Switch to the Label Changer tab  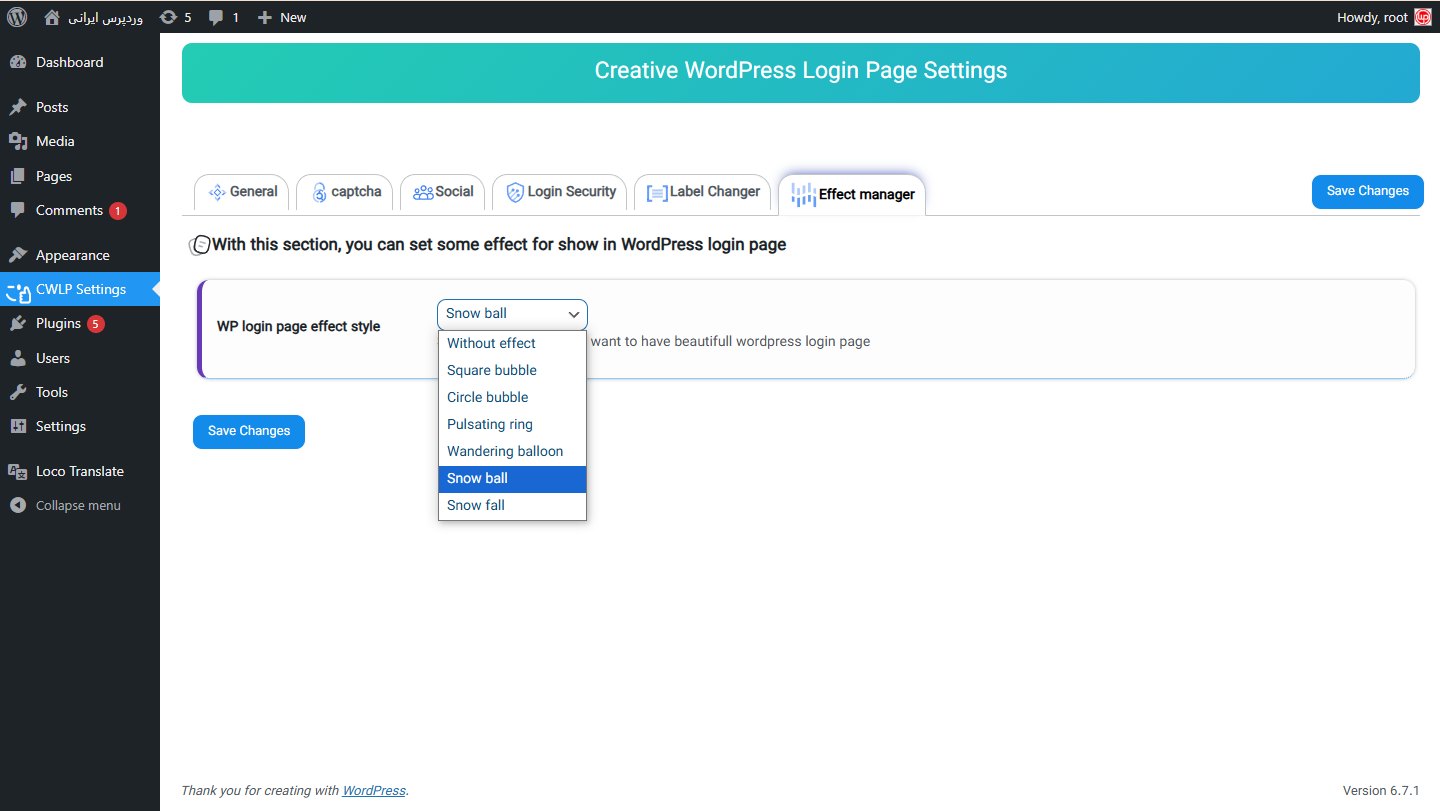(x=702, y=191)
